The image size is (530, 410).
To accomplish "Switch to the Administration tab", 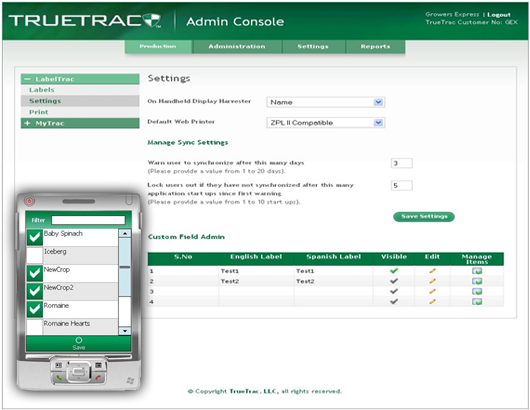I will [x=237, y=47].
